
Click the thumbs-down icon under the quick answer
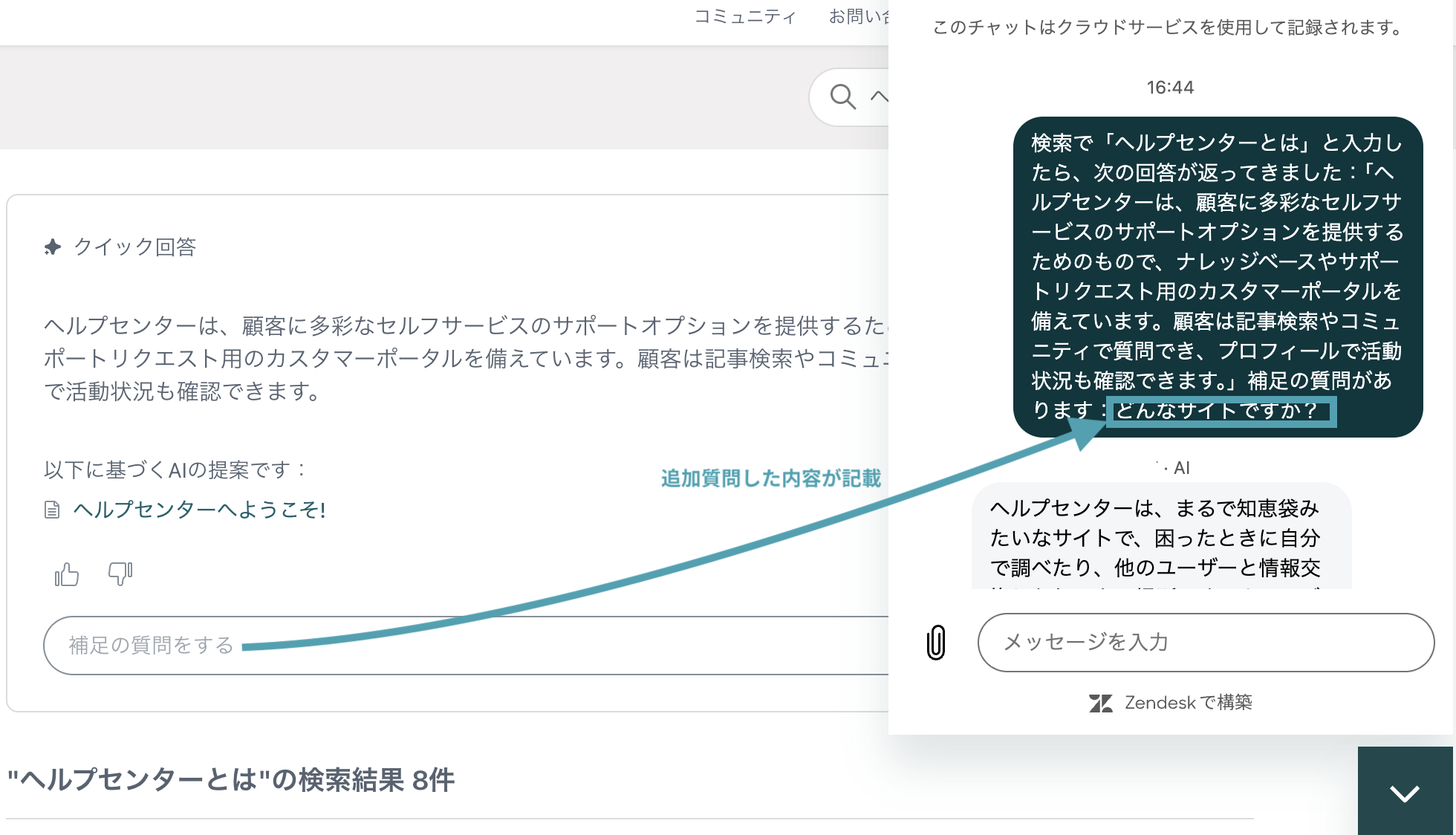[120, 574]
